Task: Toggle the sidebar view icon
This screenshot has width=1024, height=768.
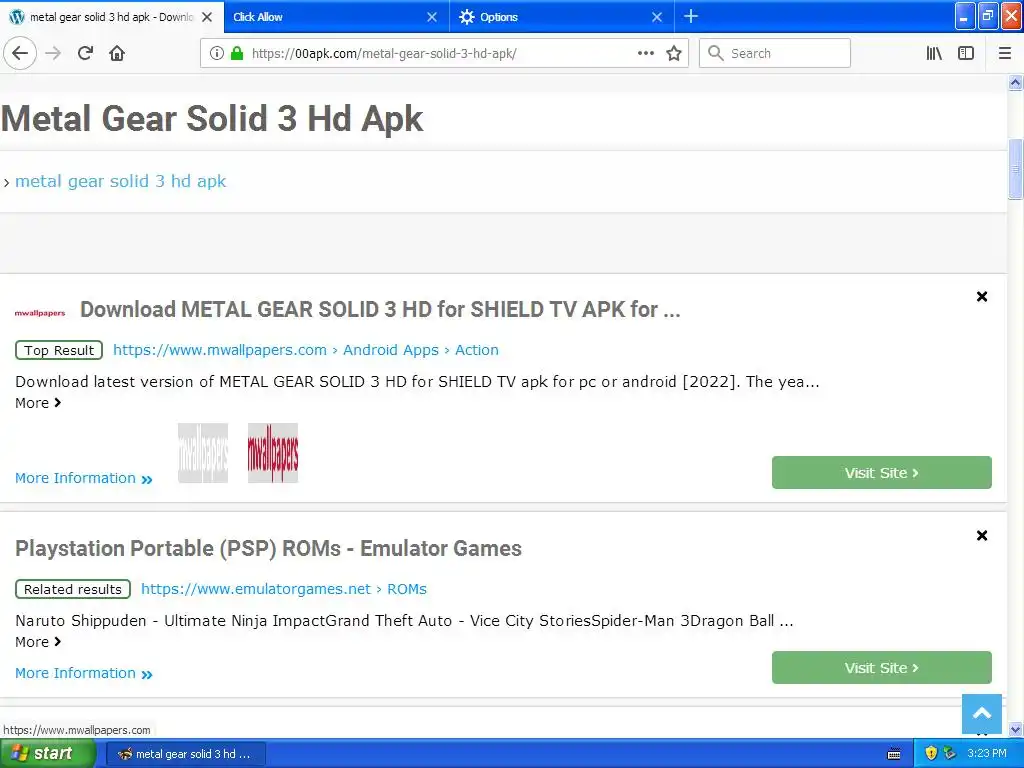Action: coord(966,54)
